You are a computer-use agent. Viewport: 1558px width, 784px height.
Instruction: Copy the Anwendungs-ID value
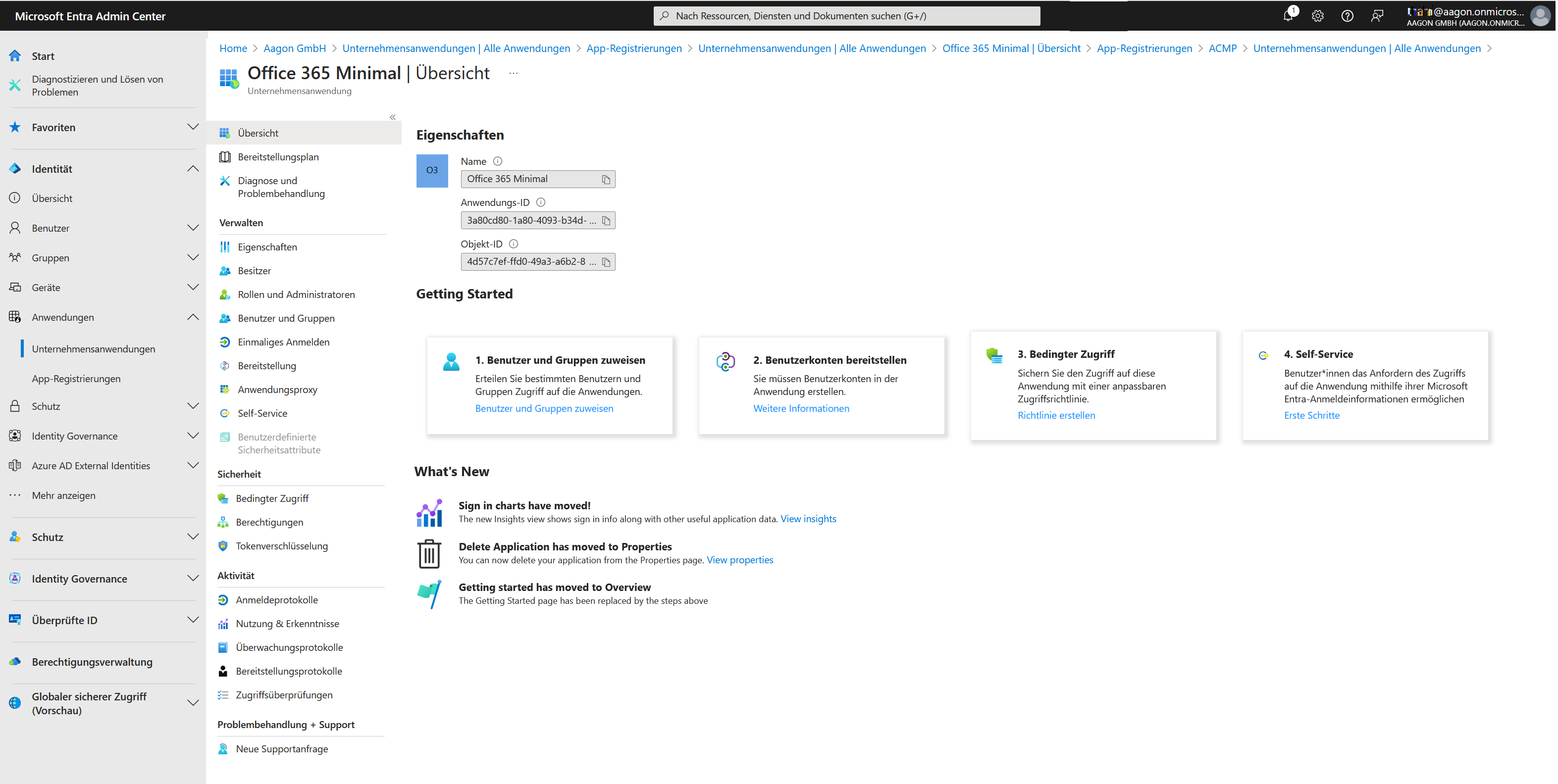click(606, 220)
